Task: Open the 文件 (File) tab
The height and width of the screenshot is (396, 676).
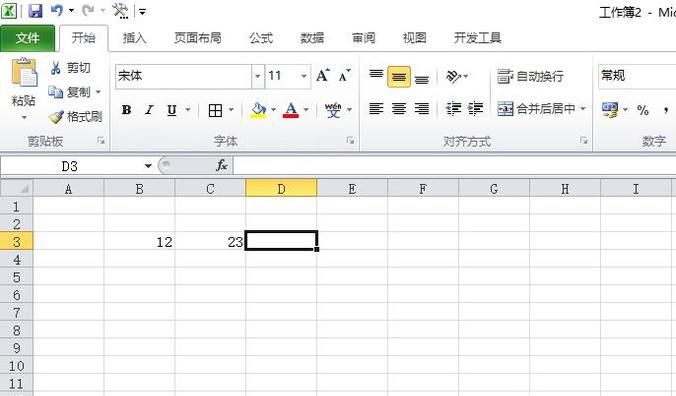Action: 28,38
